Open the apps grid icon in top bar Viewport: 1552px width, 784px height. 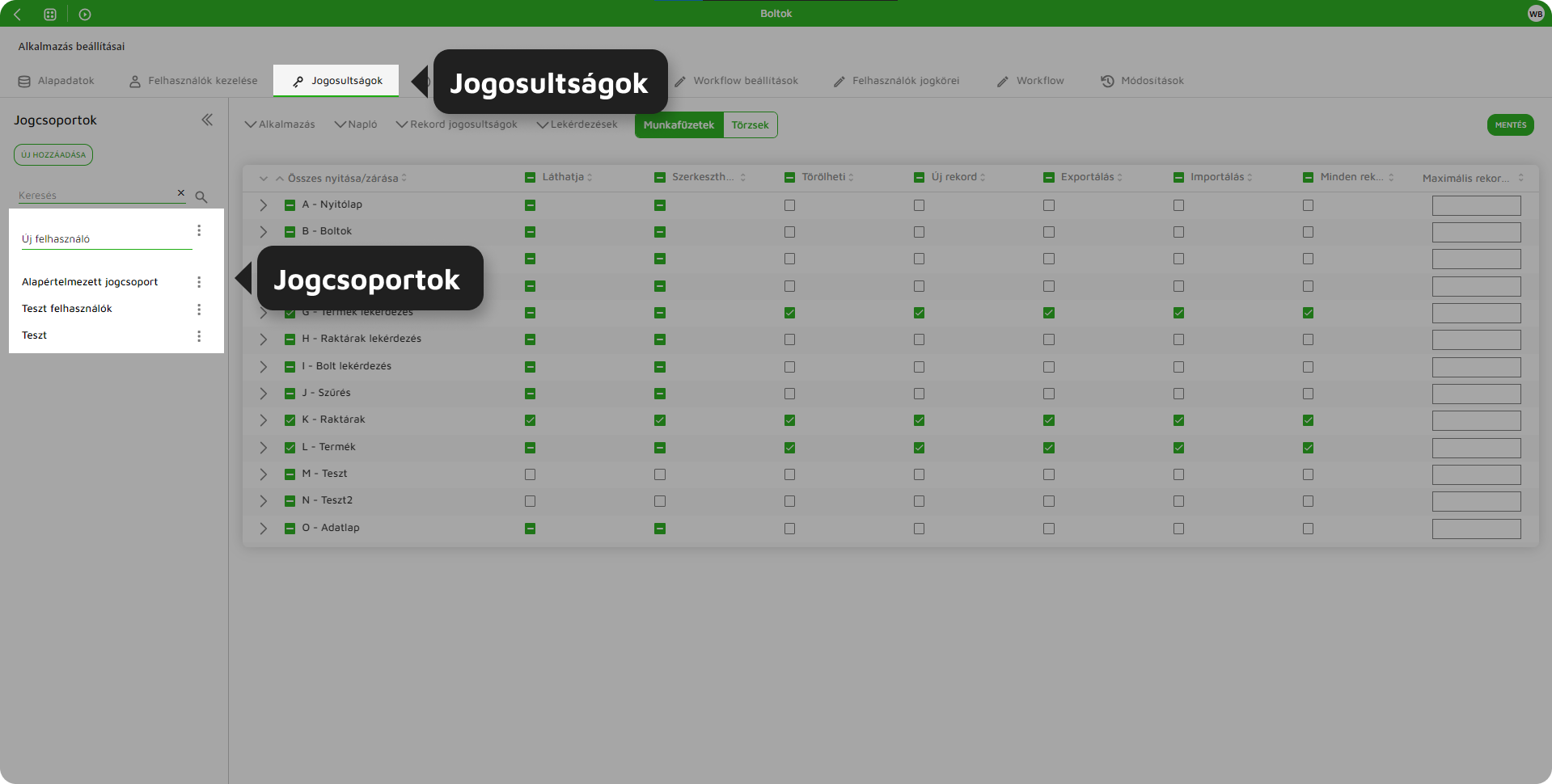tap(50, 14)
